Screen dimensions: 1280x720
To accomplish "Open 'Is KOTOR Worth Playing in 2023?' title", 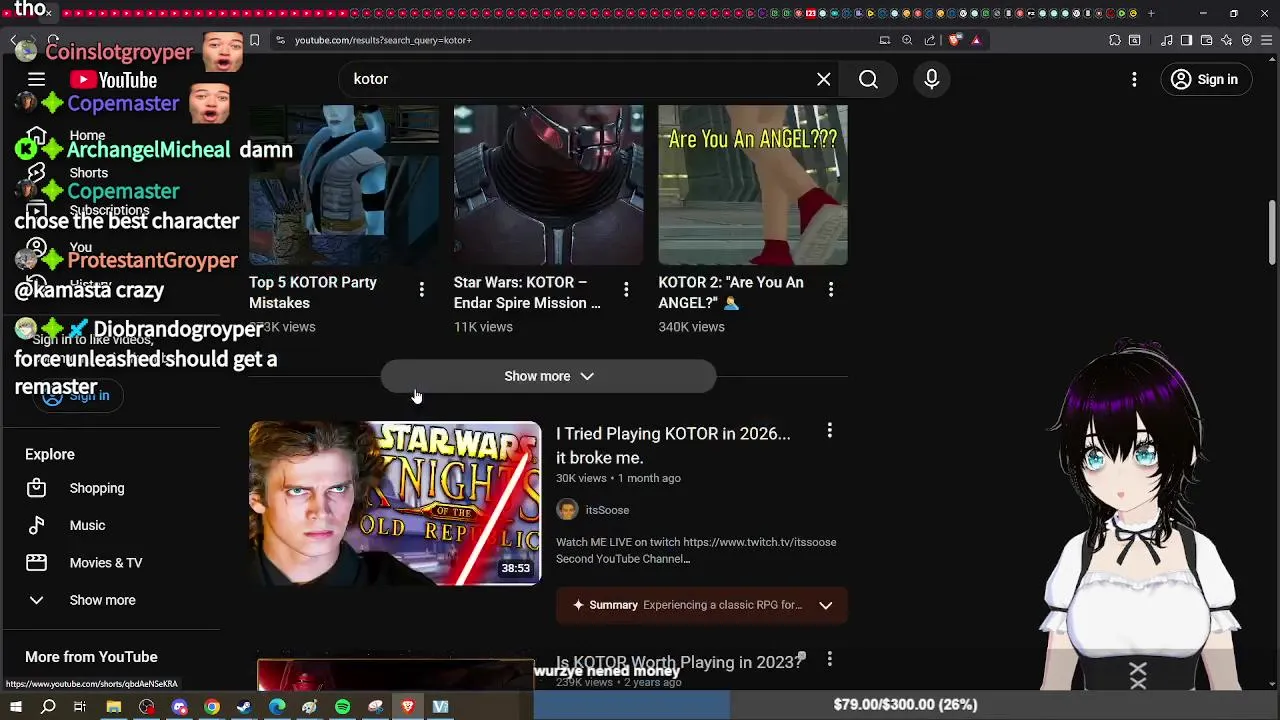I will coord(680,662).
